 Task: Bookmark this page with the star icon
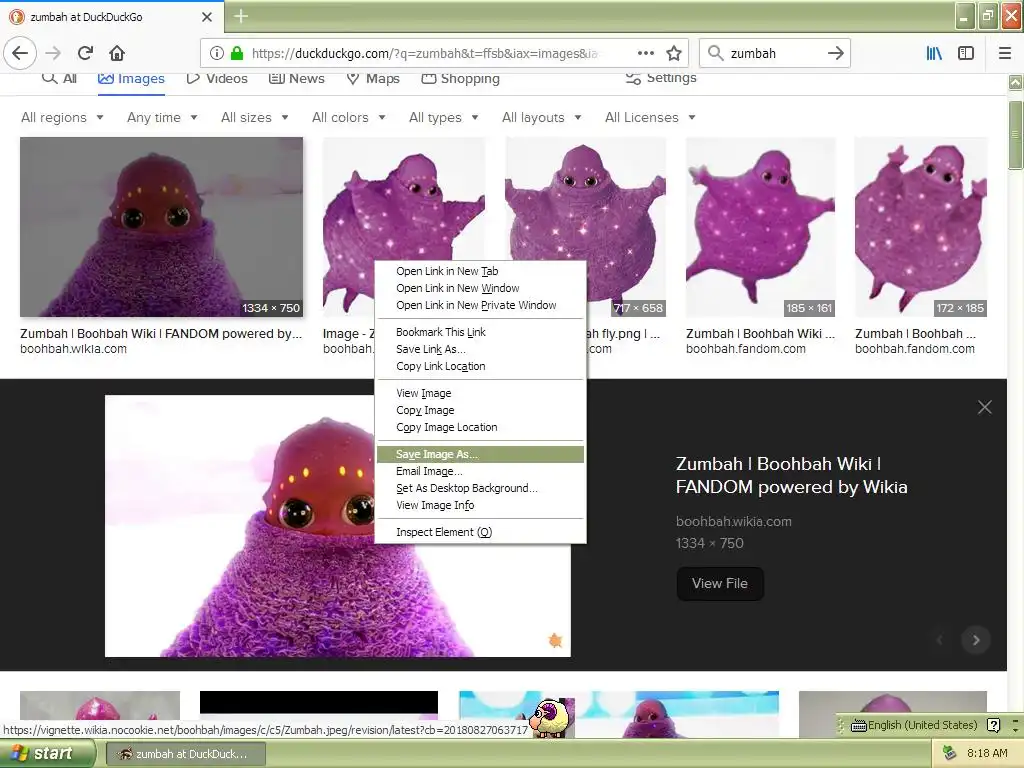(x=674, y=53)
